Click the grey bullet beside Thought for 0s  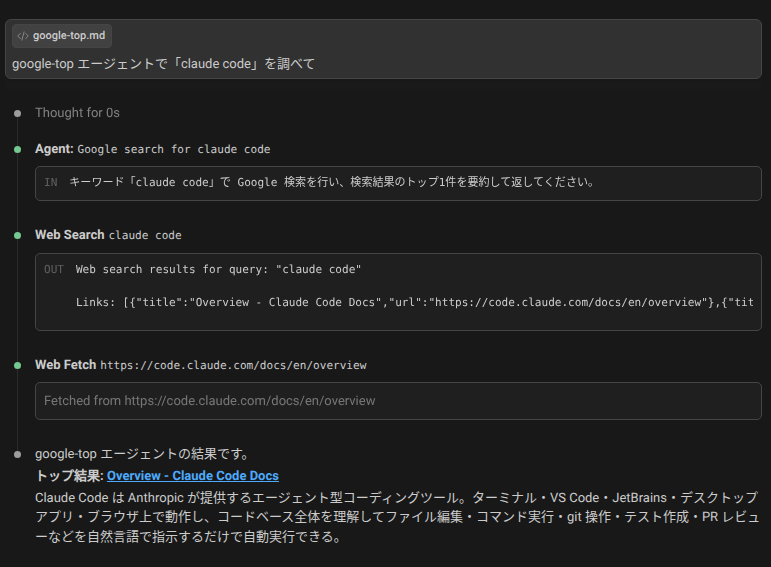click(x=18, y=114)
